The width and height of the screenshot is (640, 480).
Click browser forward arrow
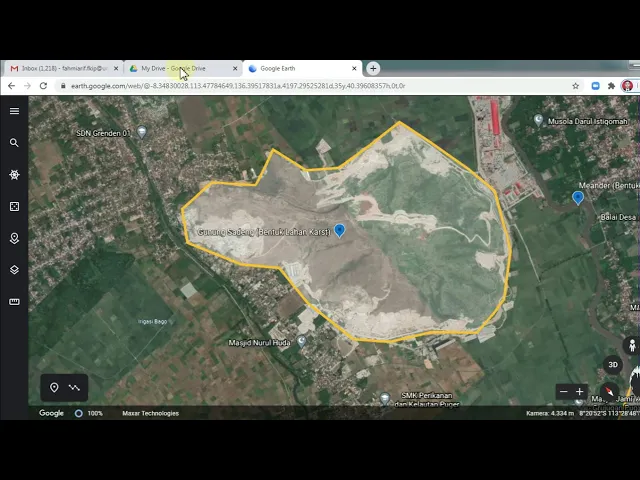[27, 86]
